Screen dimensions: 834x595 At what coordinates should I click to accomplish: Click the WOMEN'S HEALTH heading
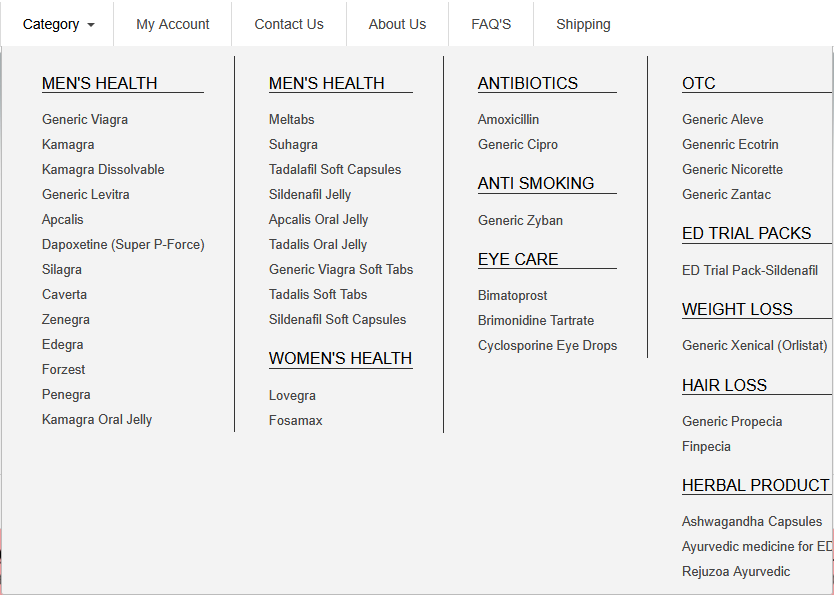pyautogui.click(x=340, y=358)
